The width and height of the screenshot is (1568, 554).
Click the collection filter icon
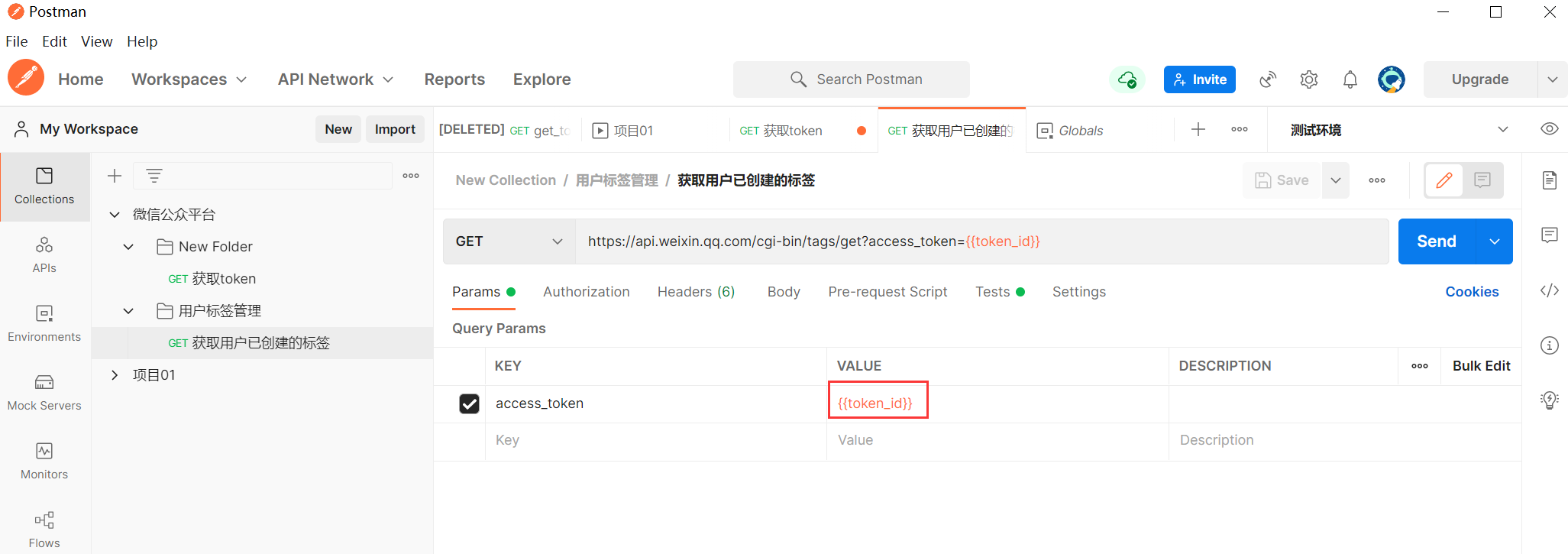pos(154,176)
